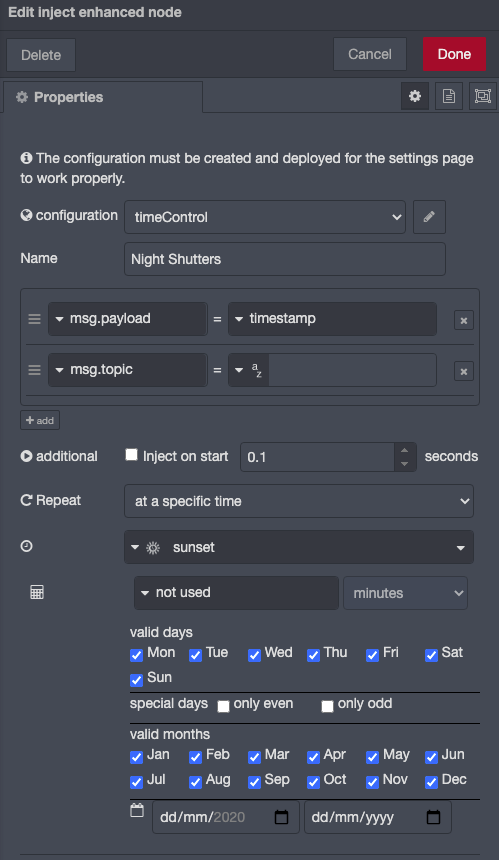
Task: Open the minutes unit dropdown
Action: click(405, 592)
